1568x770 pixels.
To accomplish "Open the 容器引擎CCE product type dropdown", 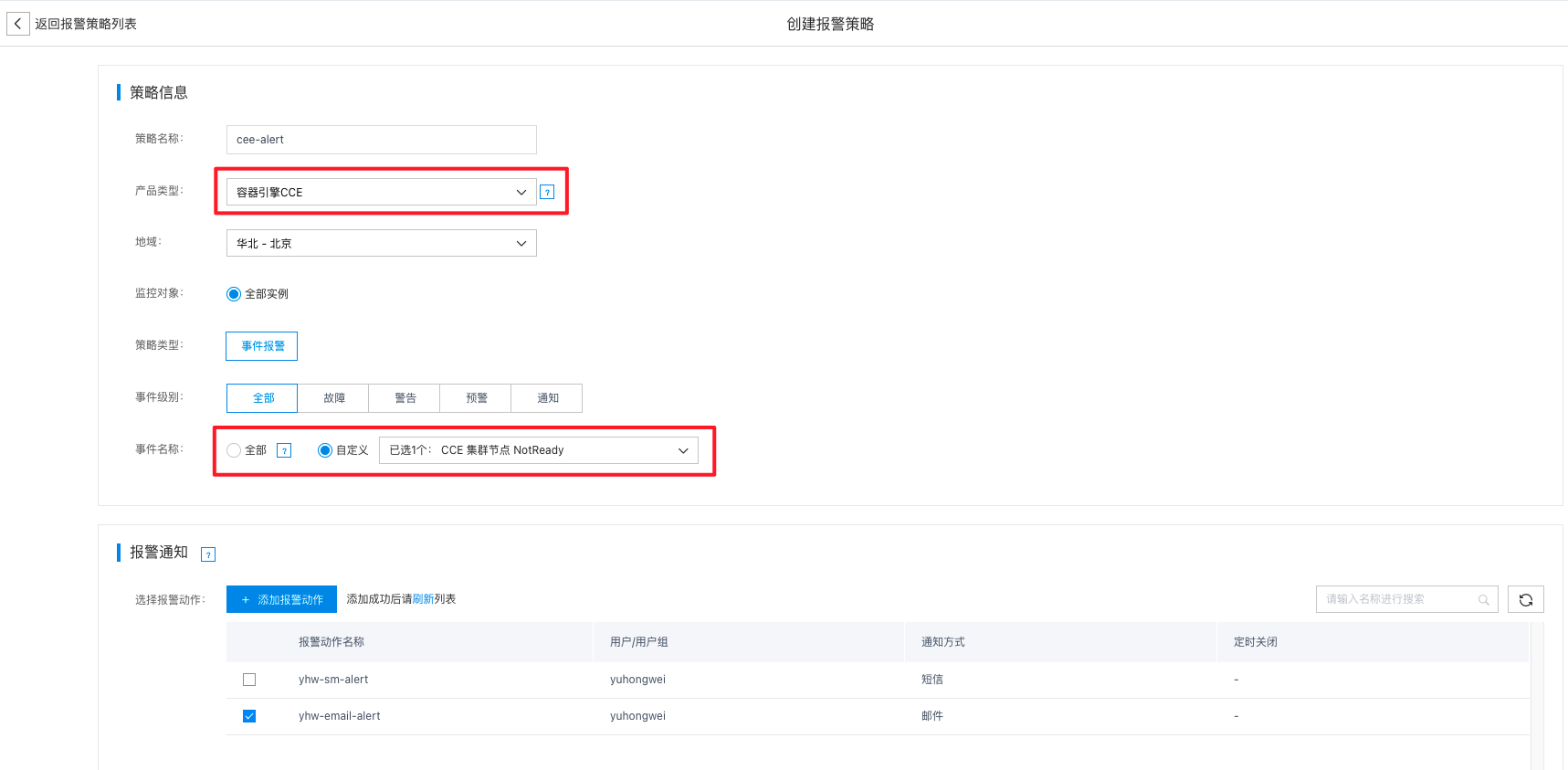I will [x=382, y=192].
